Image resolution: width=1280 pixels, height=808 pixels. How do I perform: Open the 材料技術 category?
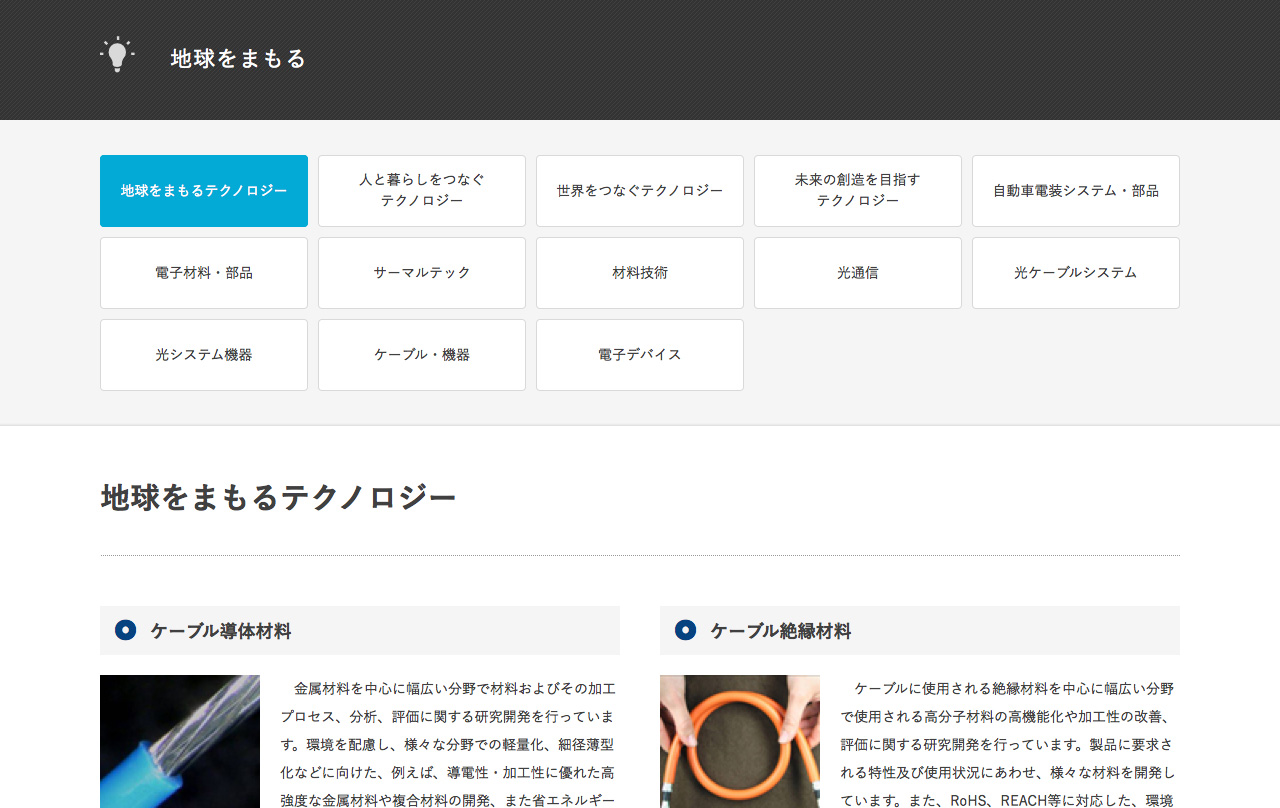640,273
